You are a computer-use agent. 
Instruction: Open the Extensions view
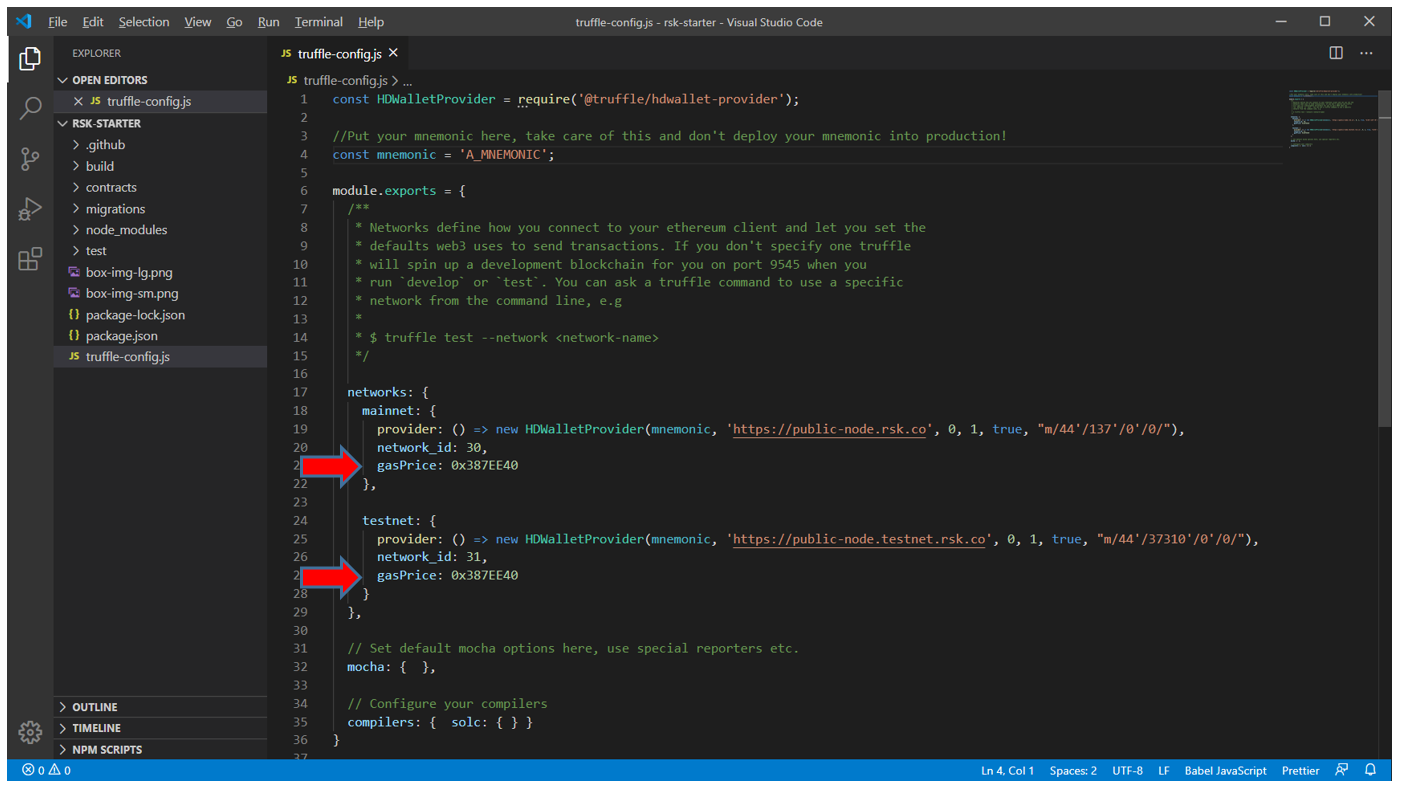tap(30, 259)
